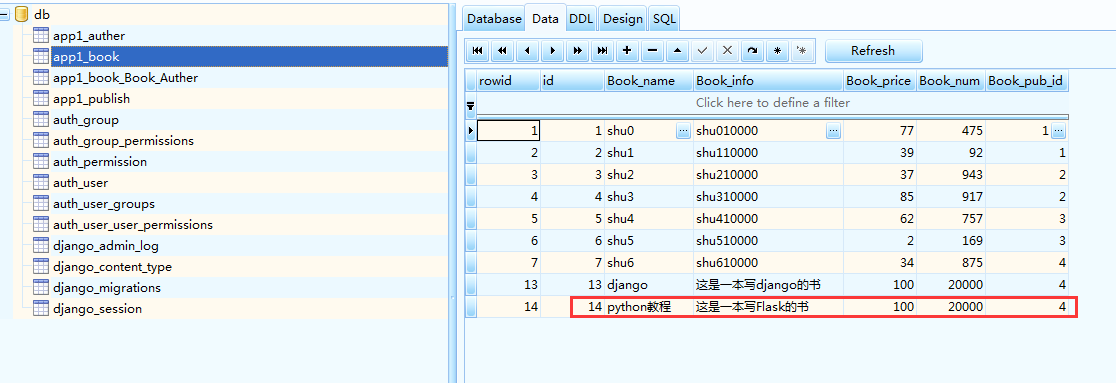Select rowid cell with value 1
Screen dimensions: 1116x383
508,131
